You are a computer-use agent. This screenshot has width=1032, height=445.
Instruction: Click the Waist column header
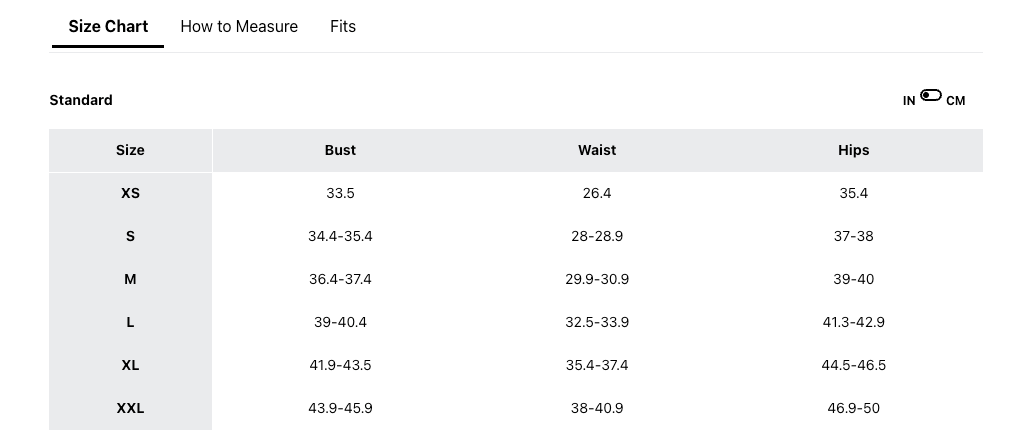597,150
